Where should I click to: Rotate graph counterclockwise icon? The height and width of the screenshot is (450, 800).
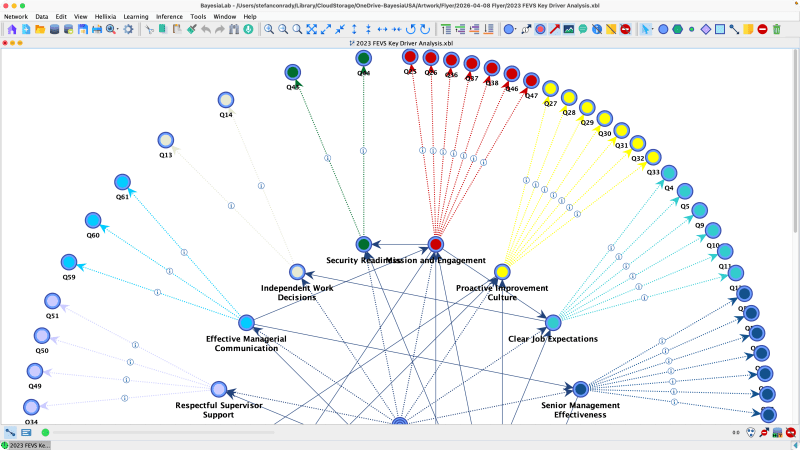(411, 30)
